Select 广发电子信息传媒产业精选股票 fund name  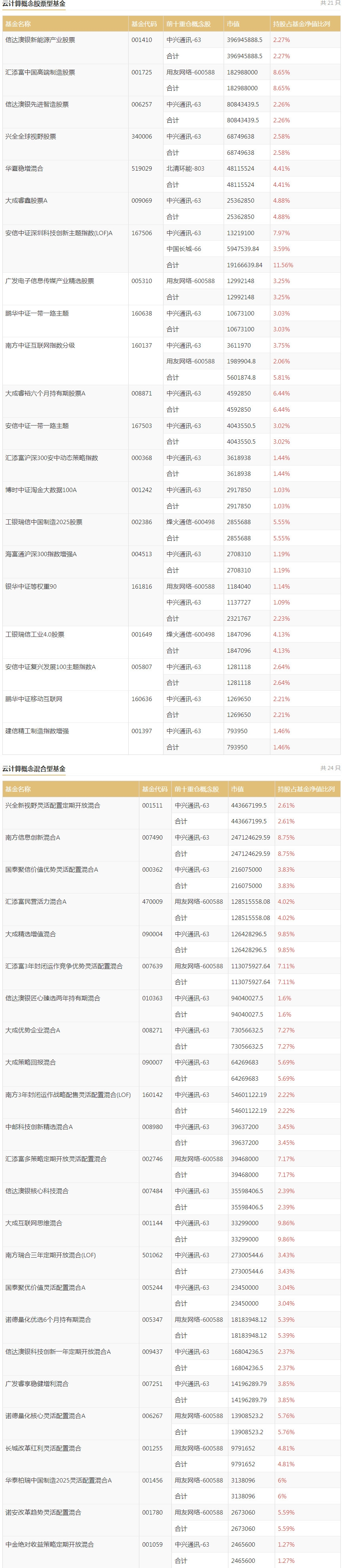50,281
